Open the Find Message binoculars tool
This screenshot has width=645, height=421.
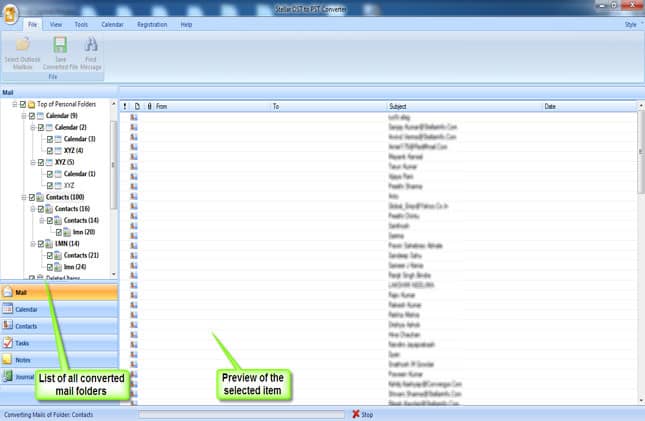click(91, 44)
